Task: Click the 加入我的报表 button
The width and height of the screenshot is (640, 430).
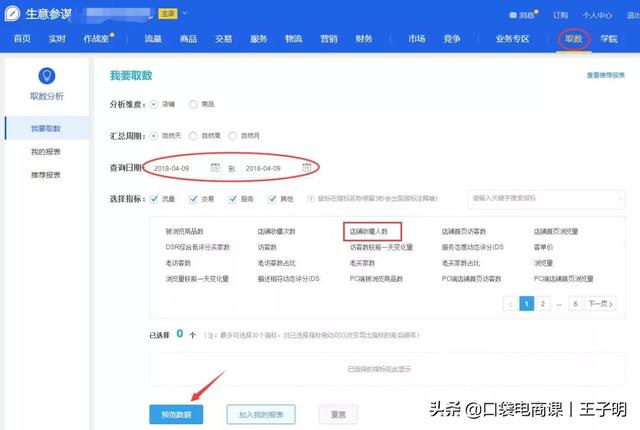Action: point(261,414)
